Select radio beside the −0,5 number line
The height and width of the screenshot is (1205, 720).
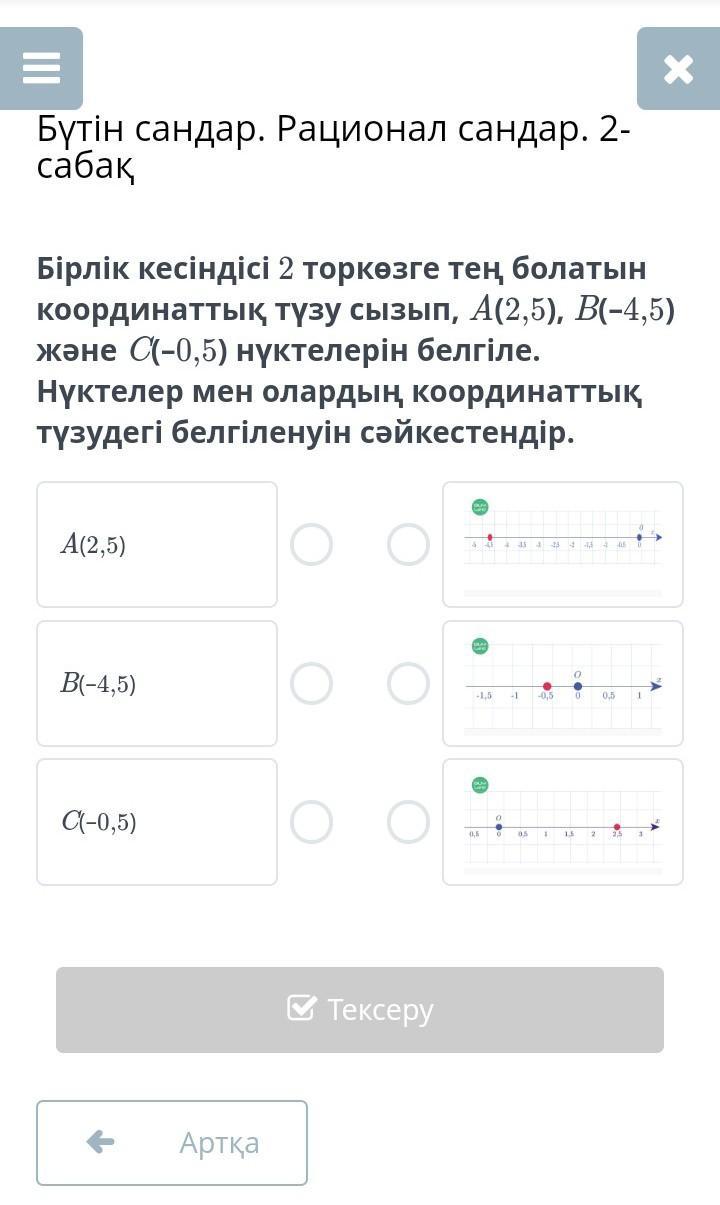[x=408, y=684]
